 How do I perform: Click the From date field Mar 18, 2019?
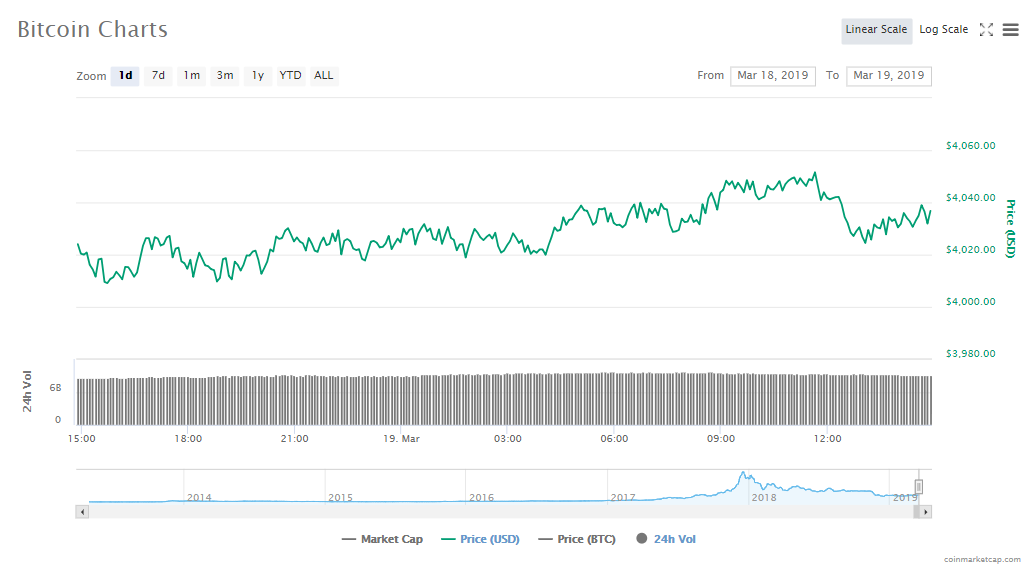click(x=772, y=76)
